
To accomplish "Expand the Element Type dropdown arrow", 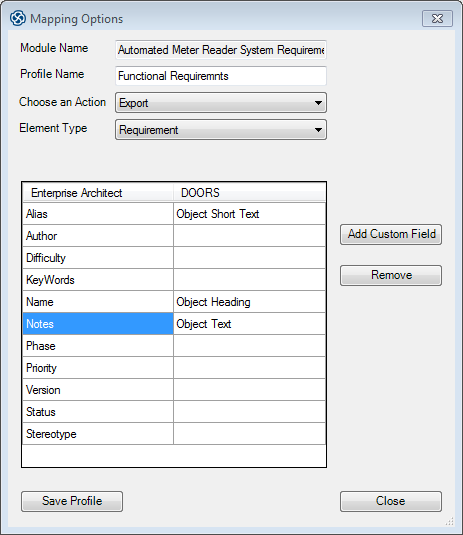I will click(x=318, y=130).
